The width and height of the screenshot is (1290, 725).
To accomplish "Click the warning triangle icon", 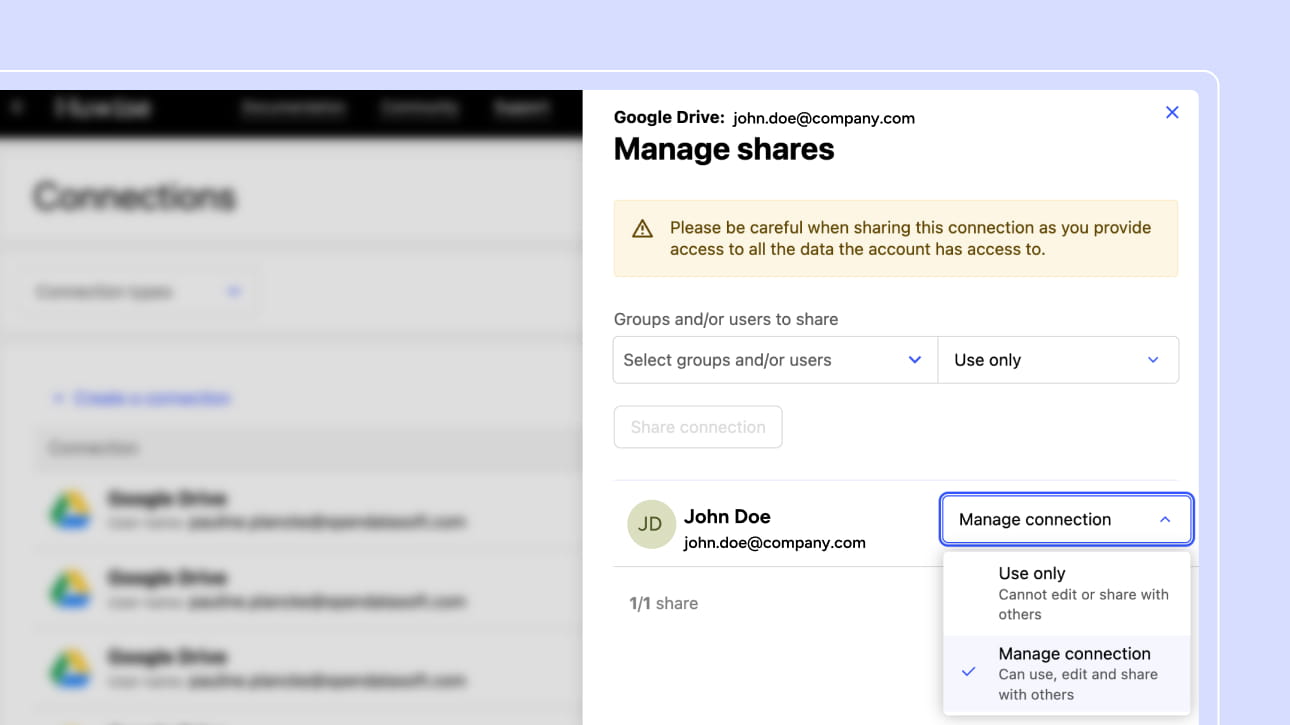I will [642, 229].
